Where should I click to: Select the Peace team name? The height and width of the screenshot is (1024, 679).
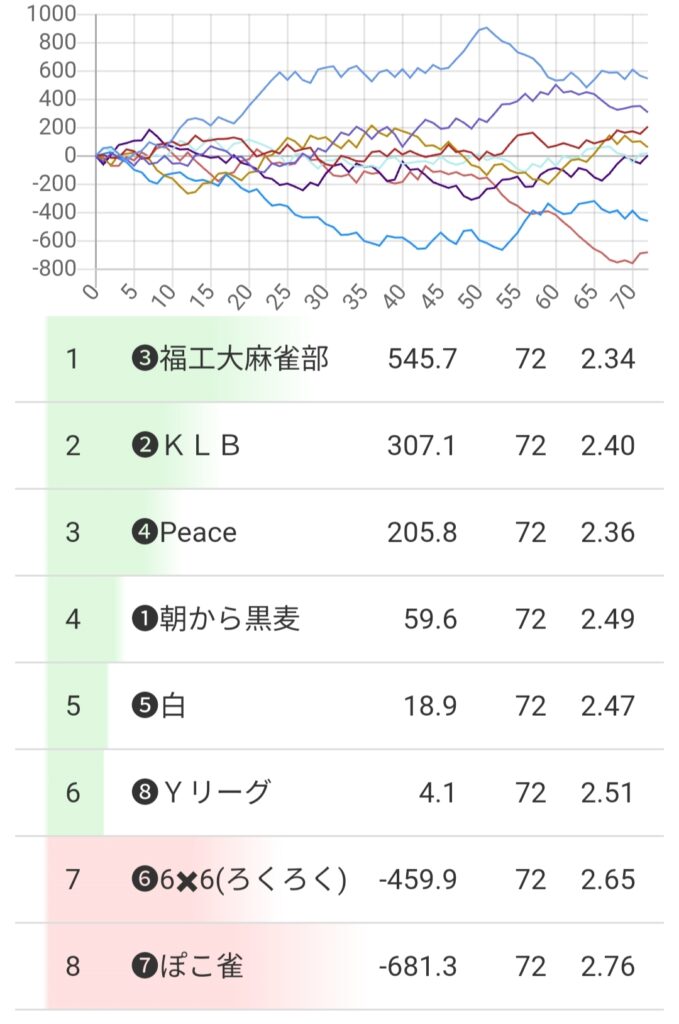click(198, 532)
